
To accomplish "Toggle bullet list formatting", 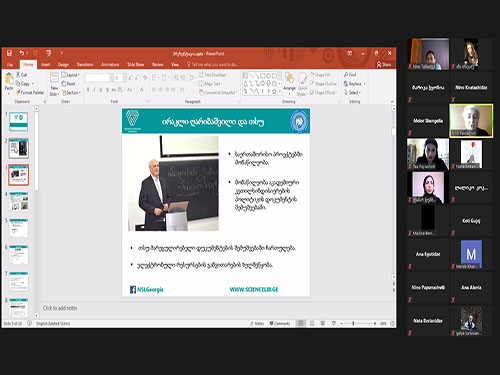I will [x=154, y=78].
